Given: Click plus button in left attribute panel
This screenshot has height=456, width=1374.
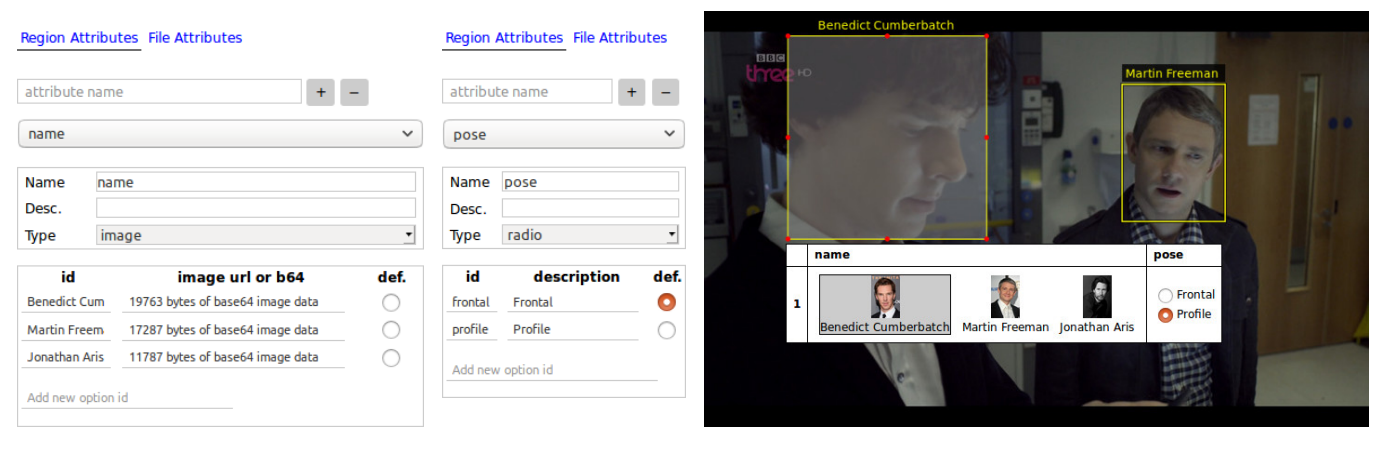Looking at the screenshot, I should [x=321, y=92].
